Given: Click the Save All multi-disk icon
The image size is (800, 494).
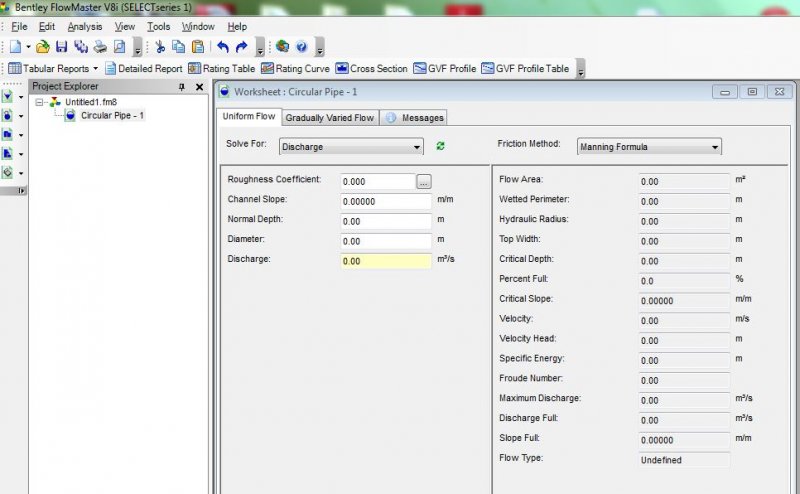Looking at the screenshot, I should coord(81,47).
